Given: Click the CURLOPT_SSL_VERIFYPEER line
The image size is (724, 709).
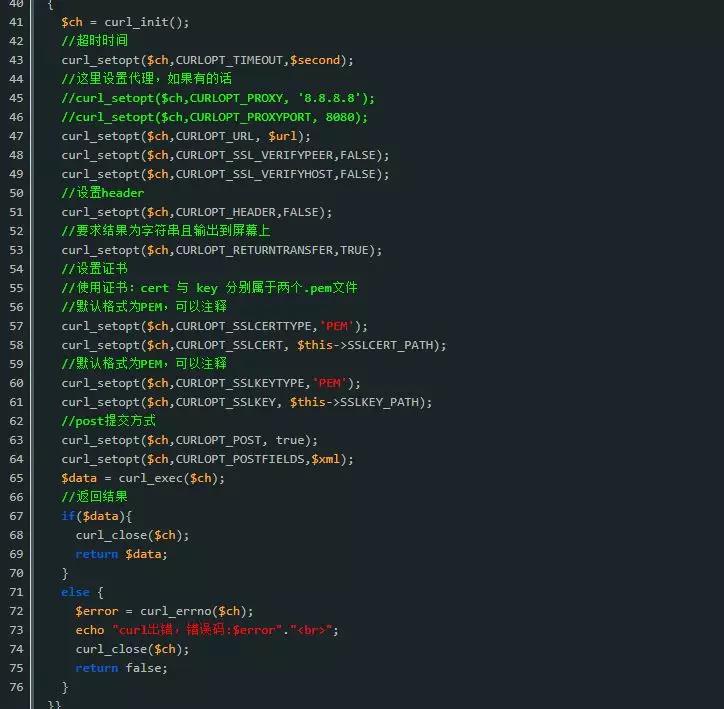Looking at the screenshot, I should pos(225,155).
